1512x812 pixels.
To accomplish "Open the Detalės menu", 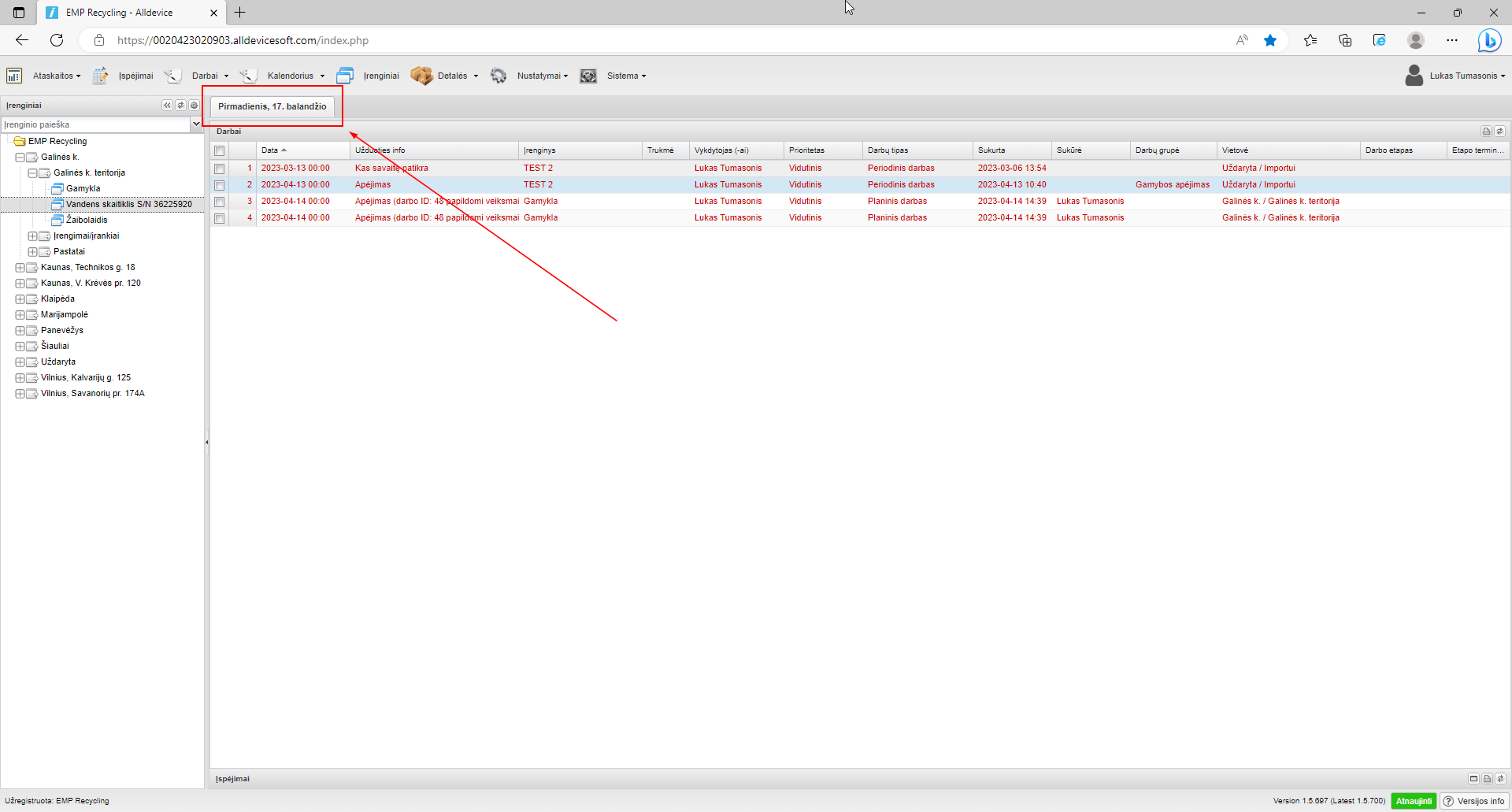I will [x=458, y=76].
